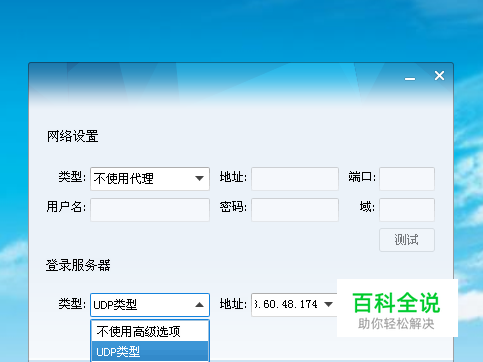The width and height of the screenshot is (483, 362).
Task: Click the domain (域) input field
Action: tap(407, 210)
